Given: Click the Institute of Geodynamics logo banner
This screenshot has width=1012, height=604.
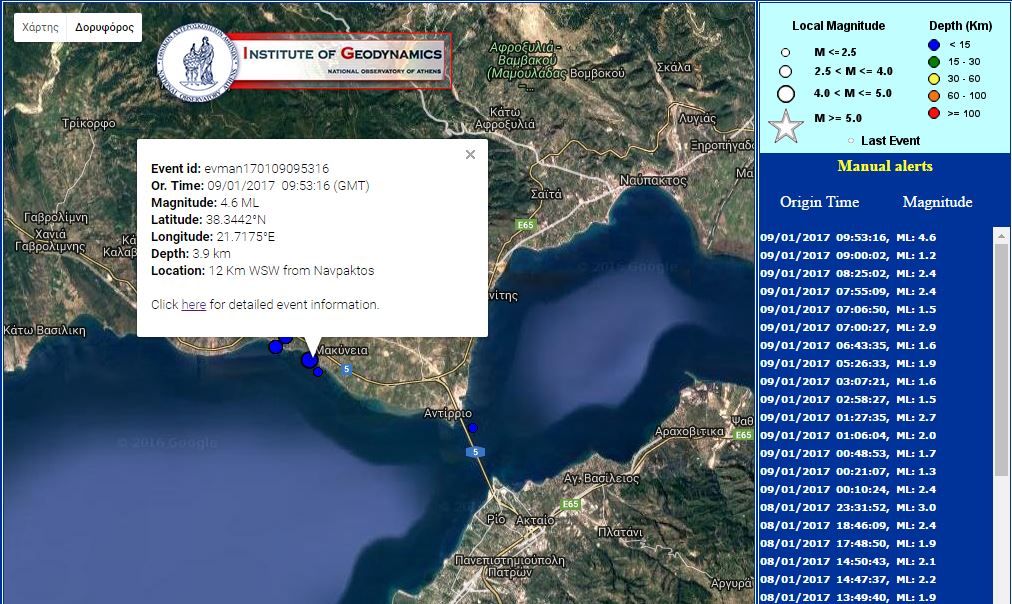Looking at the screenshot, I should pyautogui.click(x=304, y=62).
